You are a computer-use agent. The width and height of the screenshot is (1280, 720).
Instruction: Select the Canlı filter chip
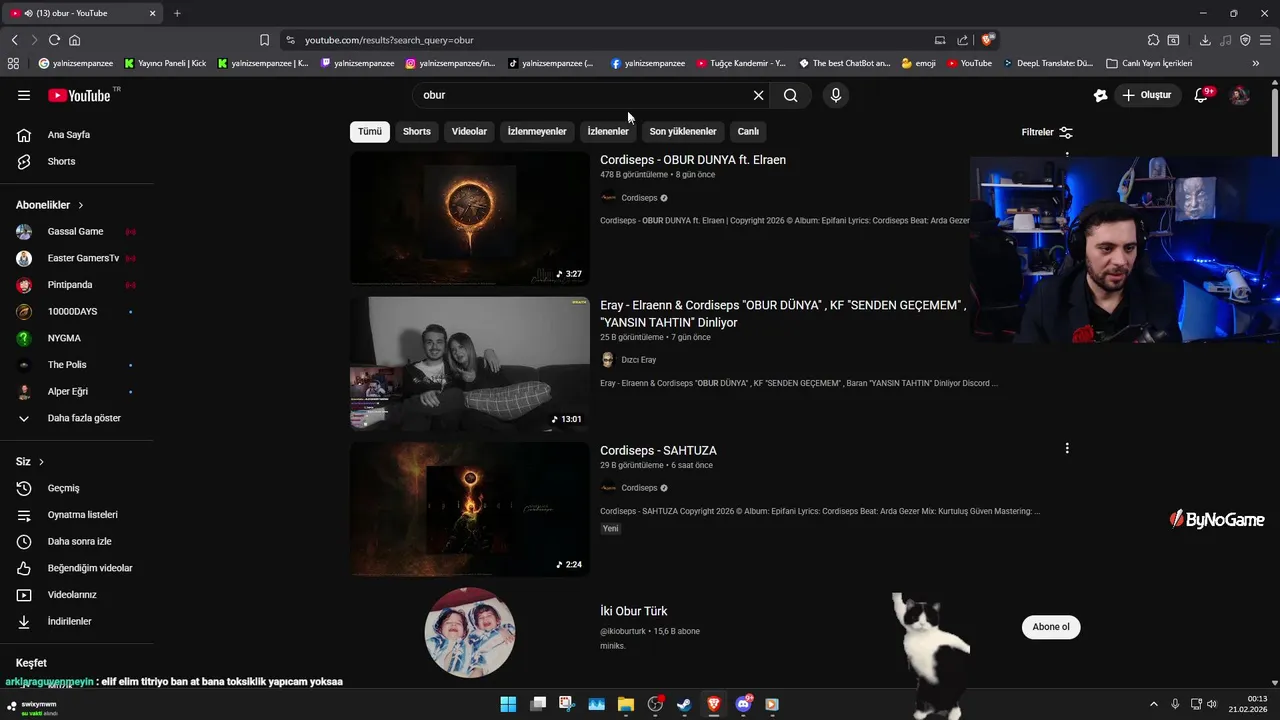click(748, 131)
